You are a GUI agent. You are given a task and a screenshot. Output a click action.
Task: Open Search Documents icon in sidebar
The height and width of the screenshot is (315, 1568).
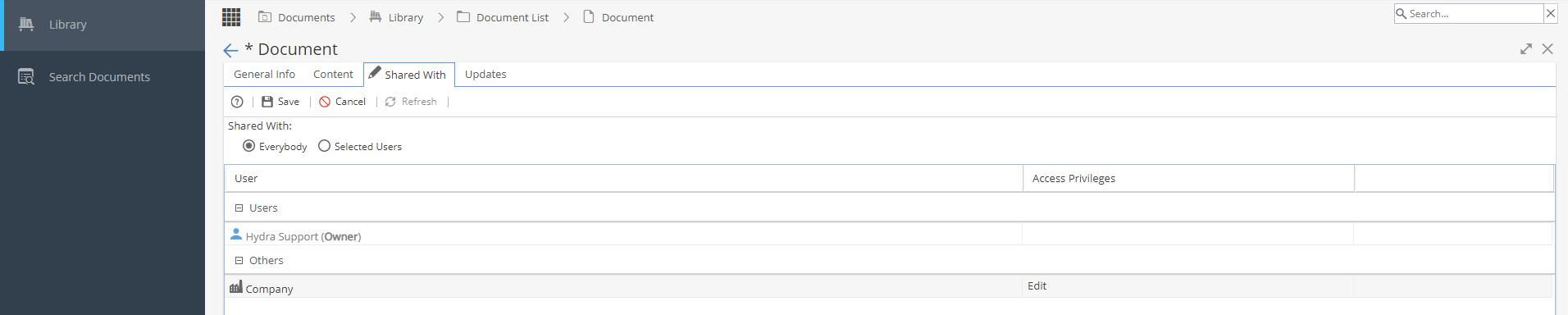(26, 76)
